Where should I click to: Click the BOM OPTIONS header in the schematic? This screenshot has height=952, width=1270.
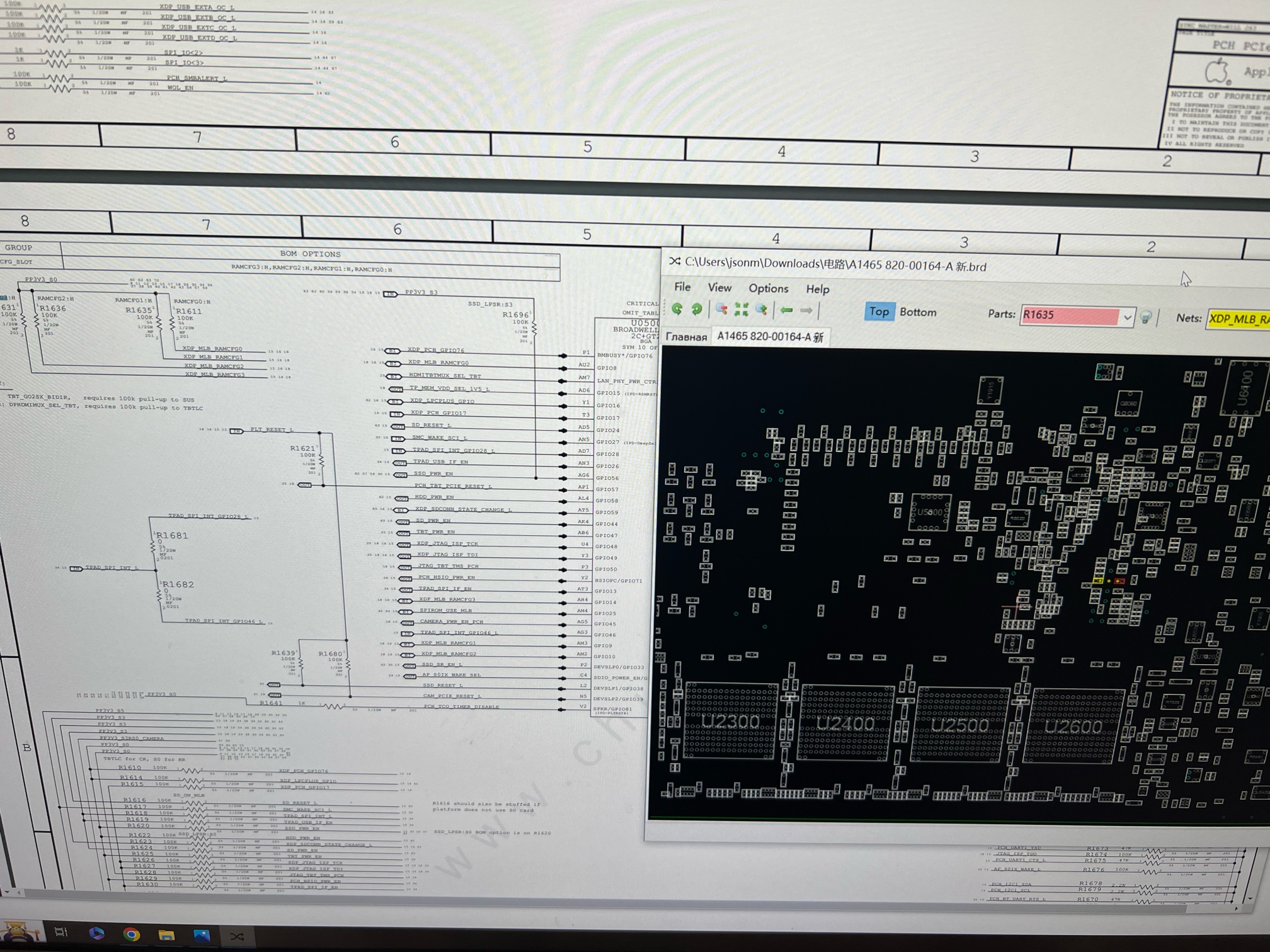310,254
